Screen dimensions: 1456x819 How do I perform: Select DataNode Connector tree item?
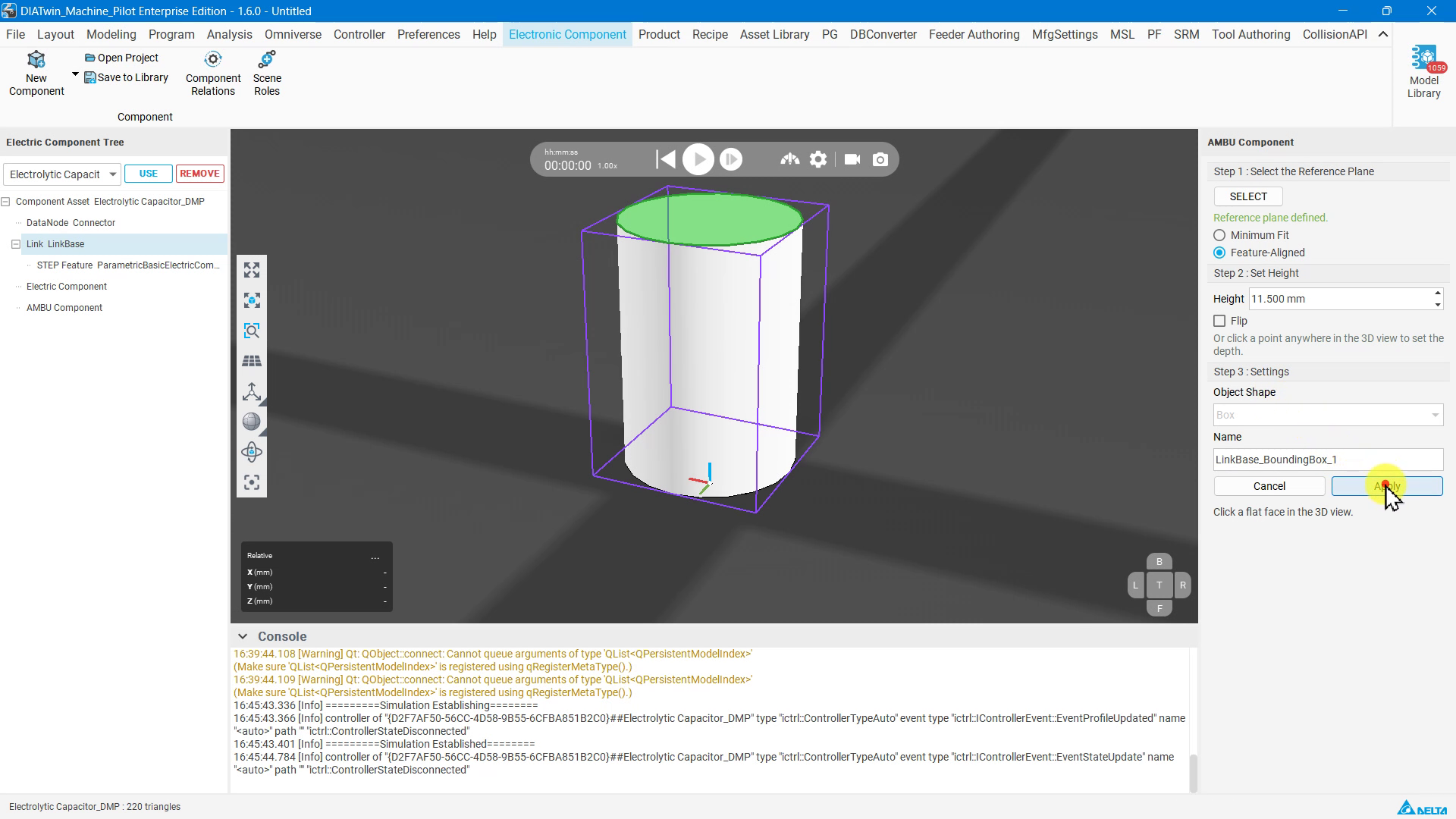pos(71,223)
